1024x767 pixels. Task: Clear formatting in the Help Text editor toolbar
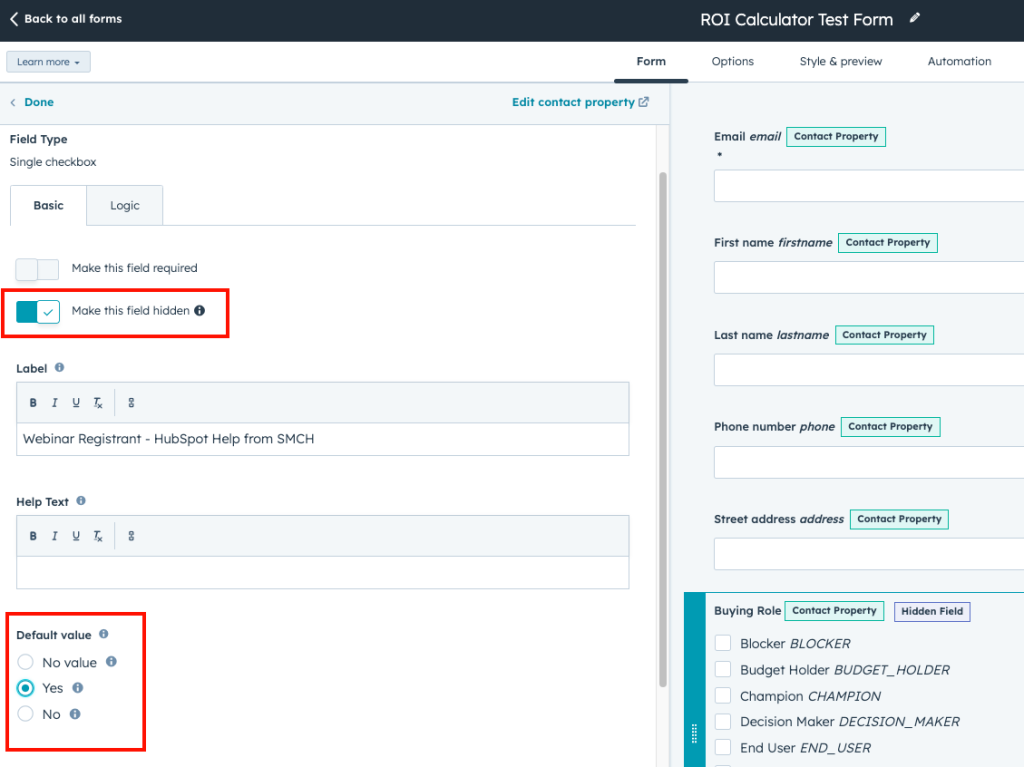pos(98,536)
